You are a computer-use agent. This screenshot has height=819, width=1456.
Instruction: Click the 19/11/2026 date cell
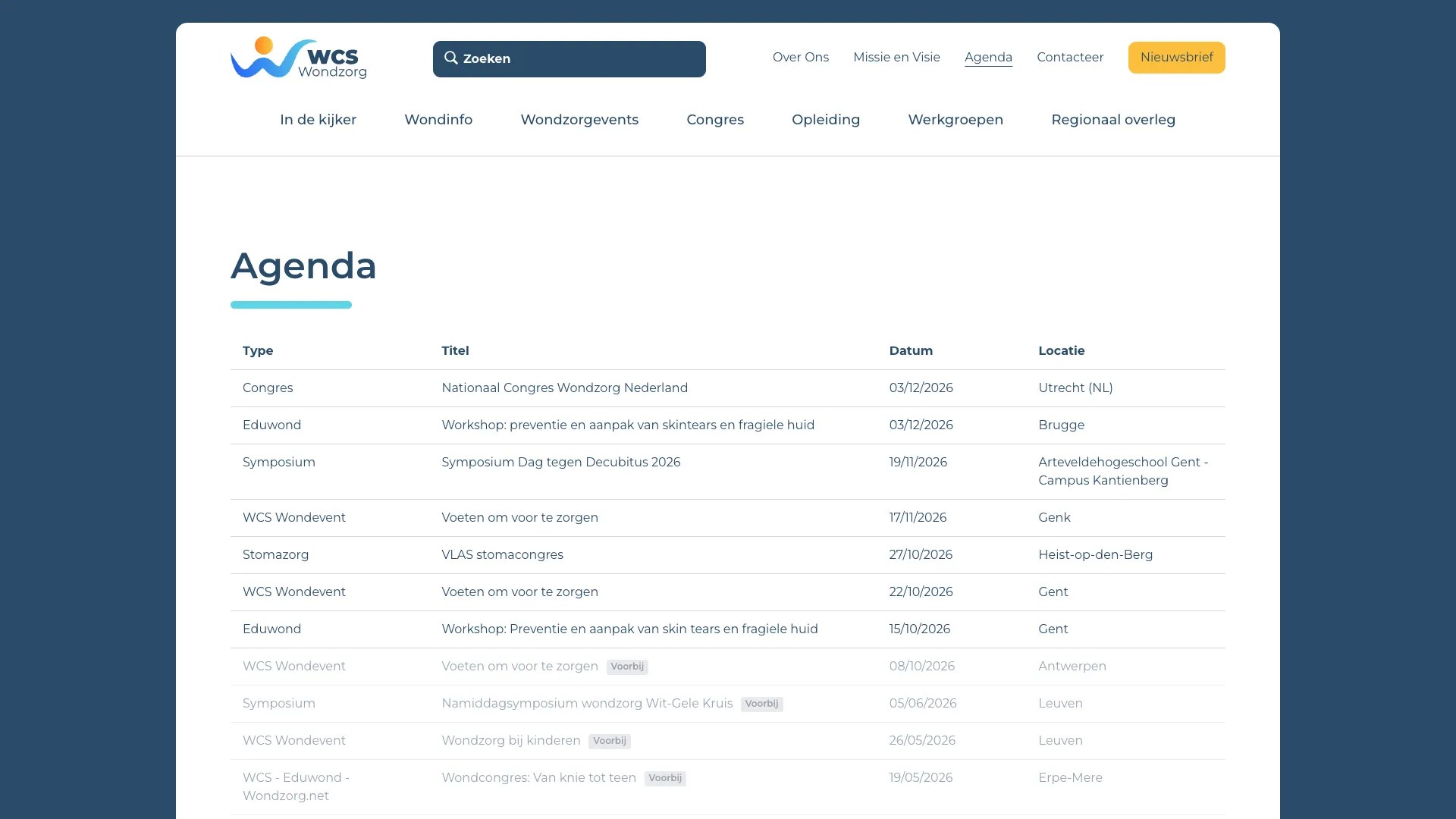(918, 463)
